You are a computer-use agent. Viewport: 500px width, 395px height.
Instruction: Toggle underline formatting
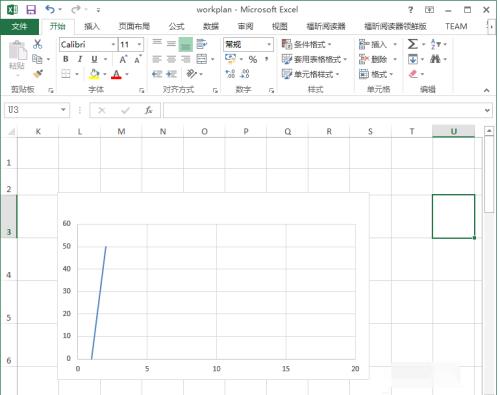coord(94,59)
